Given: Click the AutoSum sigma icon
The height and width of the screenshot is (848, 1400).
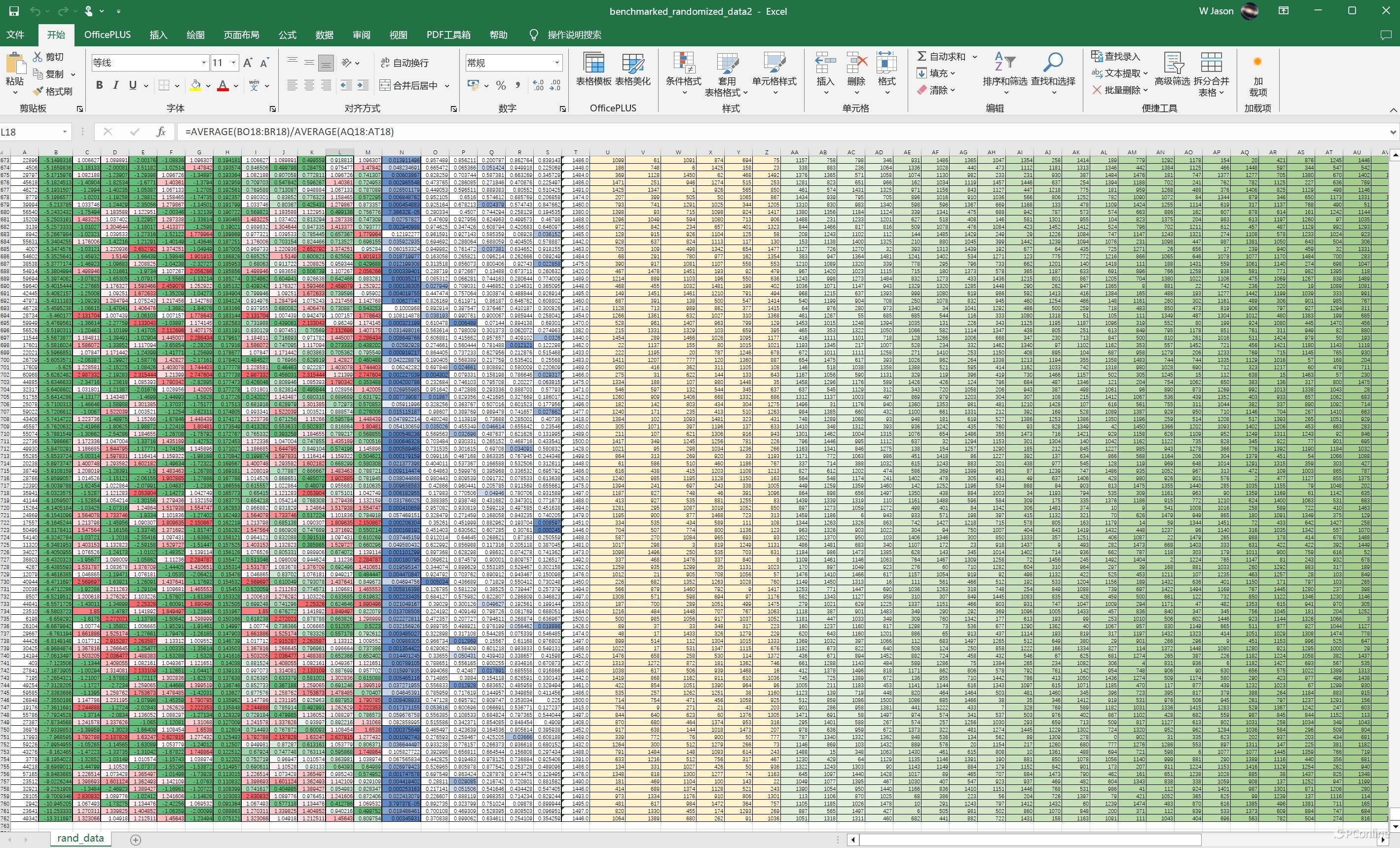Looking at the screenshot, I should pyautogui.click(x=921, y=56).
